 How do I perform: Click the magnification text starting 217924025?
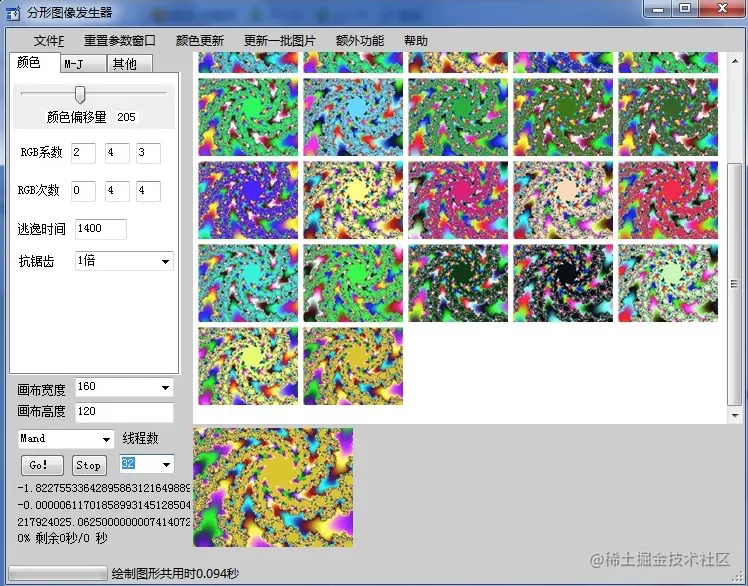pos(104,522)
